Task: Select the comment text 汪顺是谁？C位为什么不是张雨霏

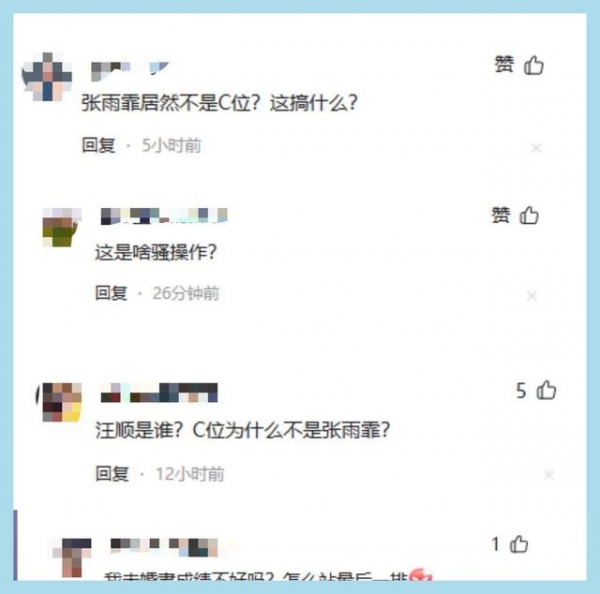Action: click(243, 430)
